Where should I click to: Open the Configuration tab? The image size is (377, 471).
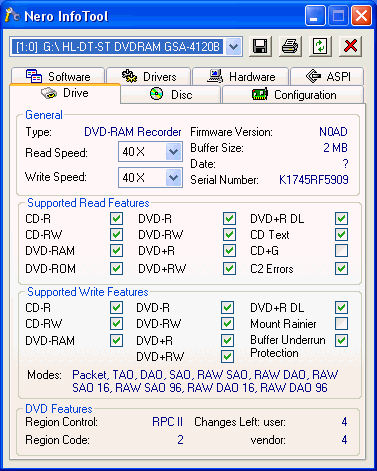(x=293, y=95)
